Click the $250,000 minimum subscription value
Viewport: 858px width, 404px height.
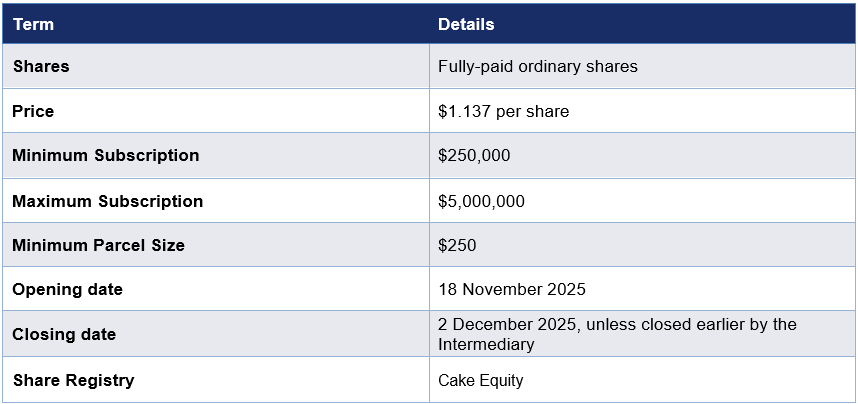pyautogui.click(x=474, y=155)
